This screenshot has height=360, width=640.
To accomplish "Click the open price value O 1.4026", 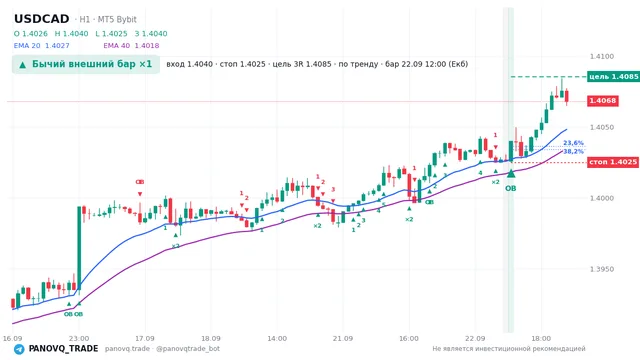I will click(31, 34).
